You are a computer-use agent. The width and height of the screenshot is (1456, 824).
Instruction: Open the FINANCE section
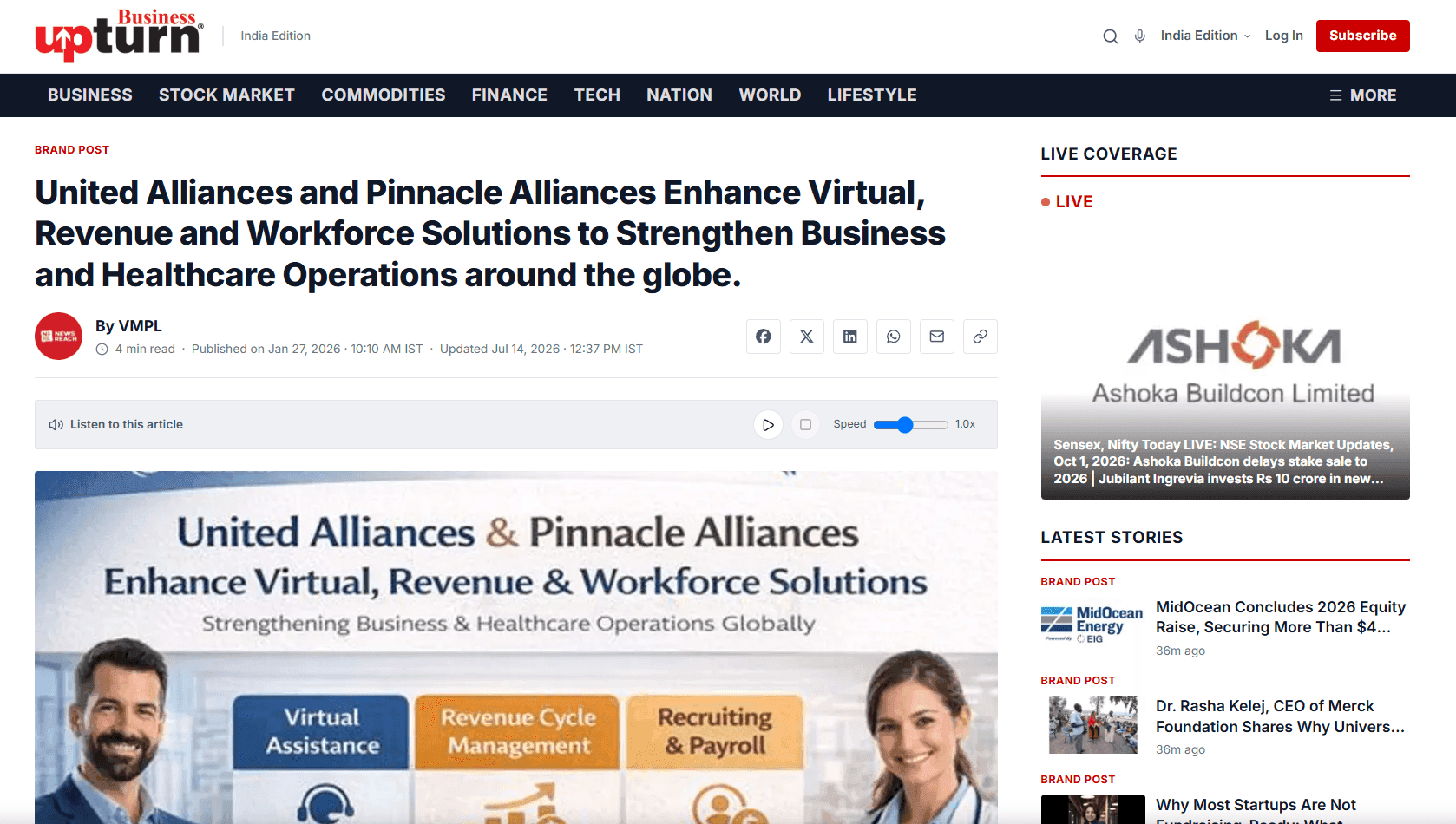(509, 95)
